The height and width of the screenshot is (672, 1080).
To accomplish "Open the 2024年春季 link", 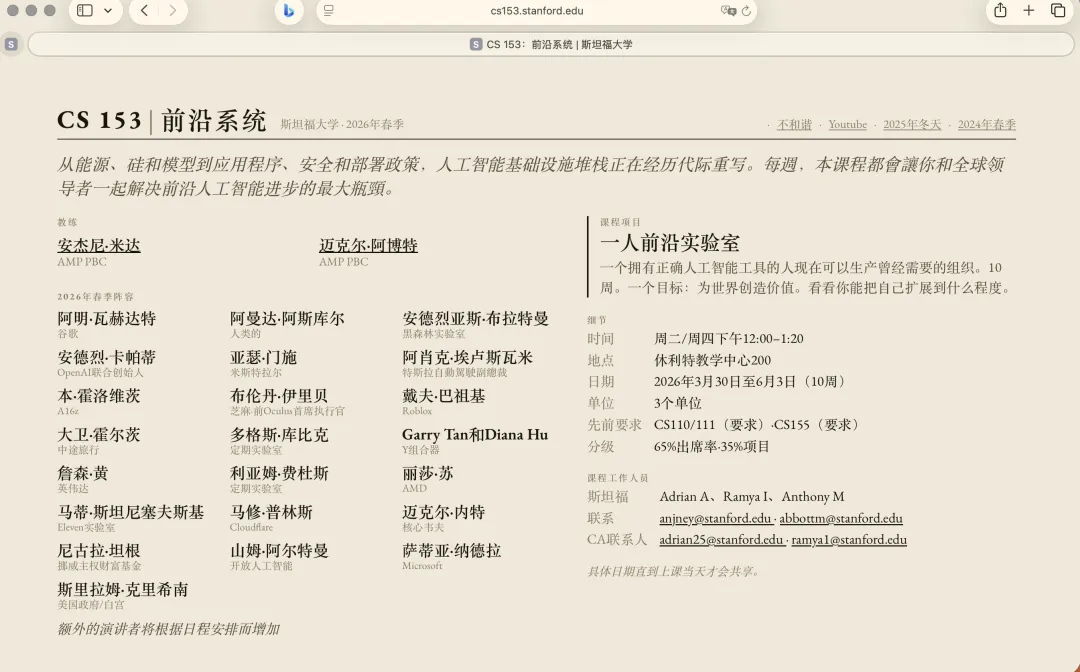I will 986,125.
